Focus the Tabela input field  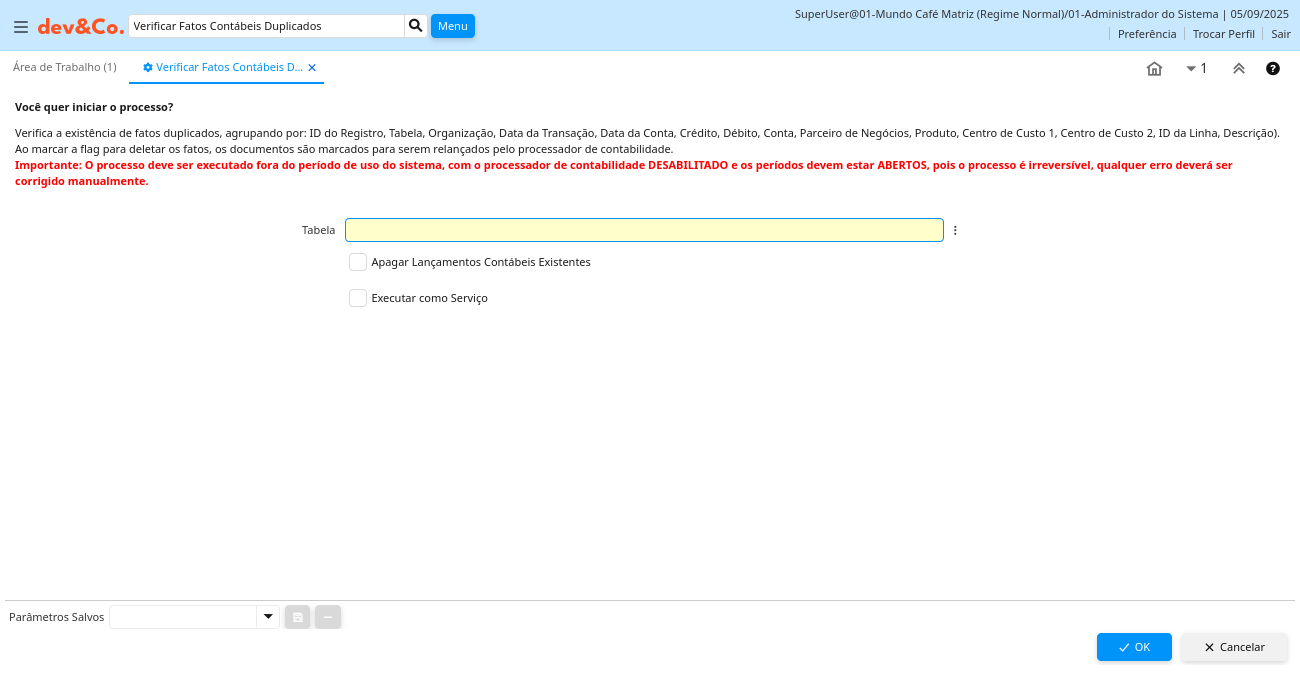644,230
